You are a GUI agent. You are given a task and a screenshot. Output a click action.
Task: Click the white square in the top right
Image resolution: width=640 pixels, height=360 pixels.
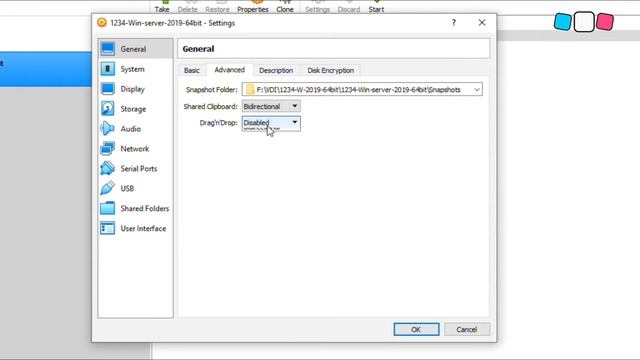584,22
